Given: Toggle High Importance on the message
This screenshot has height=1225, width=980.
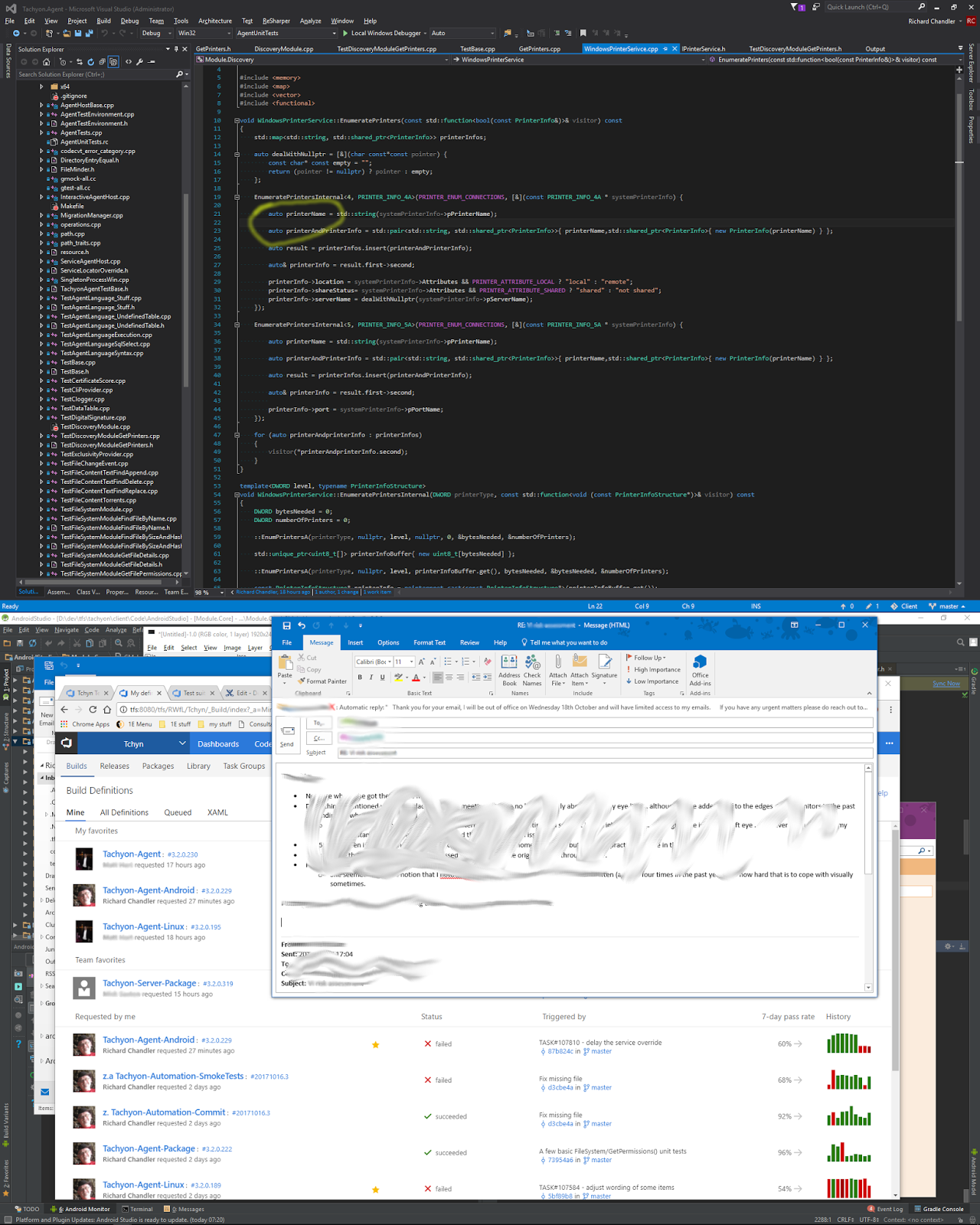Looking at the screenshot, I should [x=656, y=670].
